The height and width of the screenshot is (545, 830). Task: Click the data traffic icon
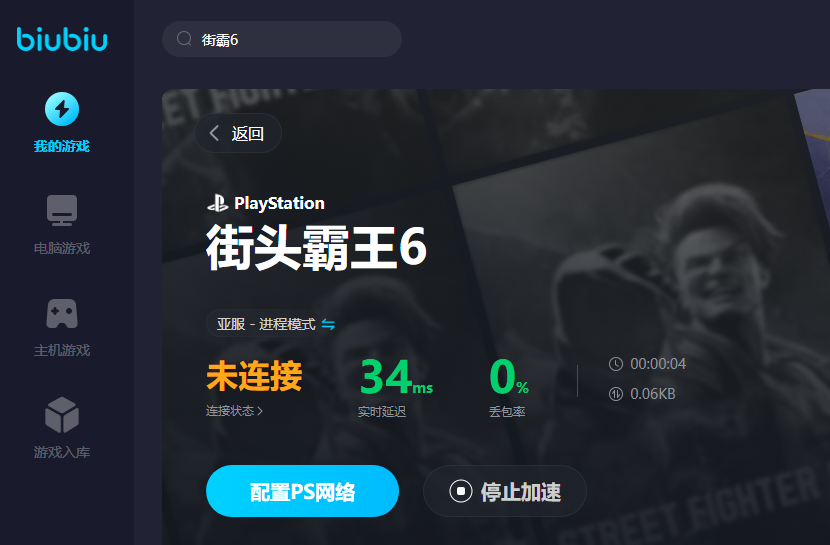pos(616,394)
